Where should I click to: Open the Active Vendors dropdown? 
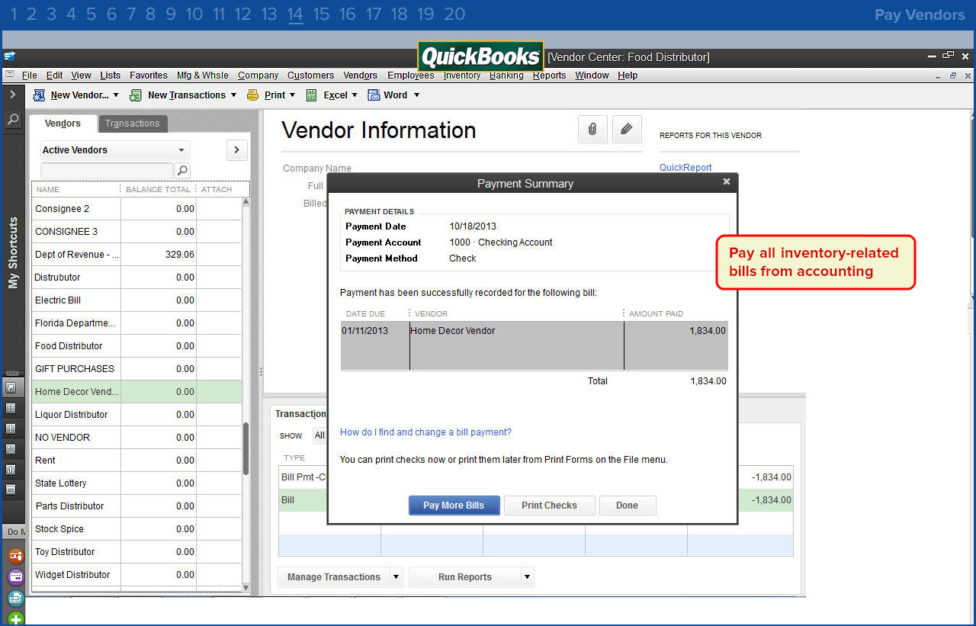tap(115, 150)
